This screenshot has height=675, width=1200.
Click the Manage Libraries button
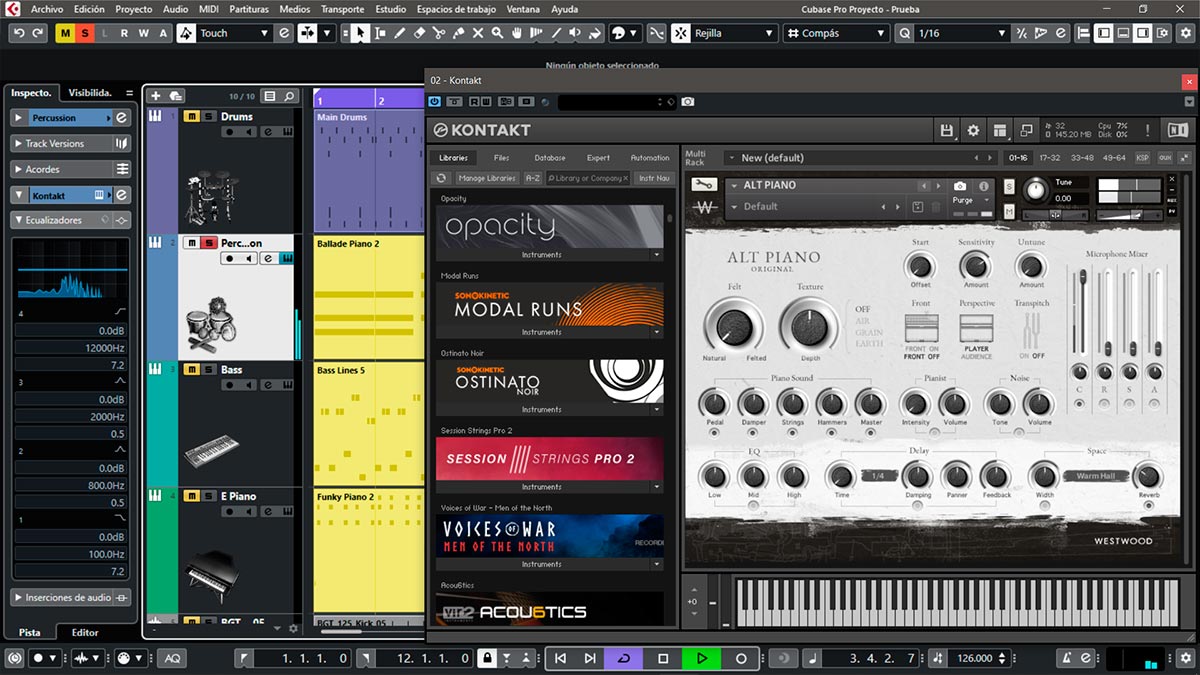pyautogui.click(x=487, y=178)
